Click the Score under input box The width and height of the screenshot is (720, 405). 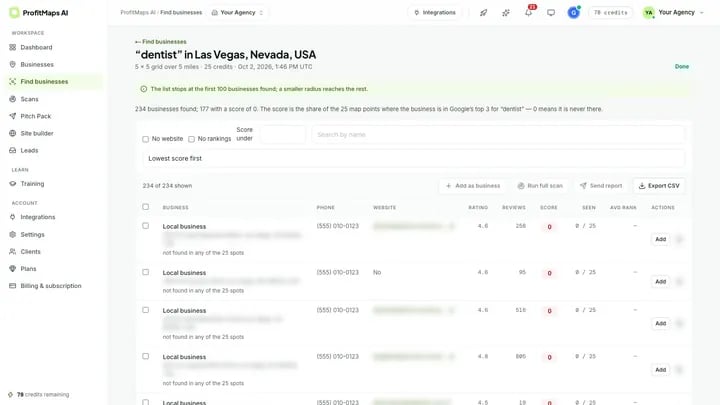282,135
